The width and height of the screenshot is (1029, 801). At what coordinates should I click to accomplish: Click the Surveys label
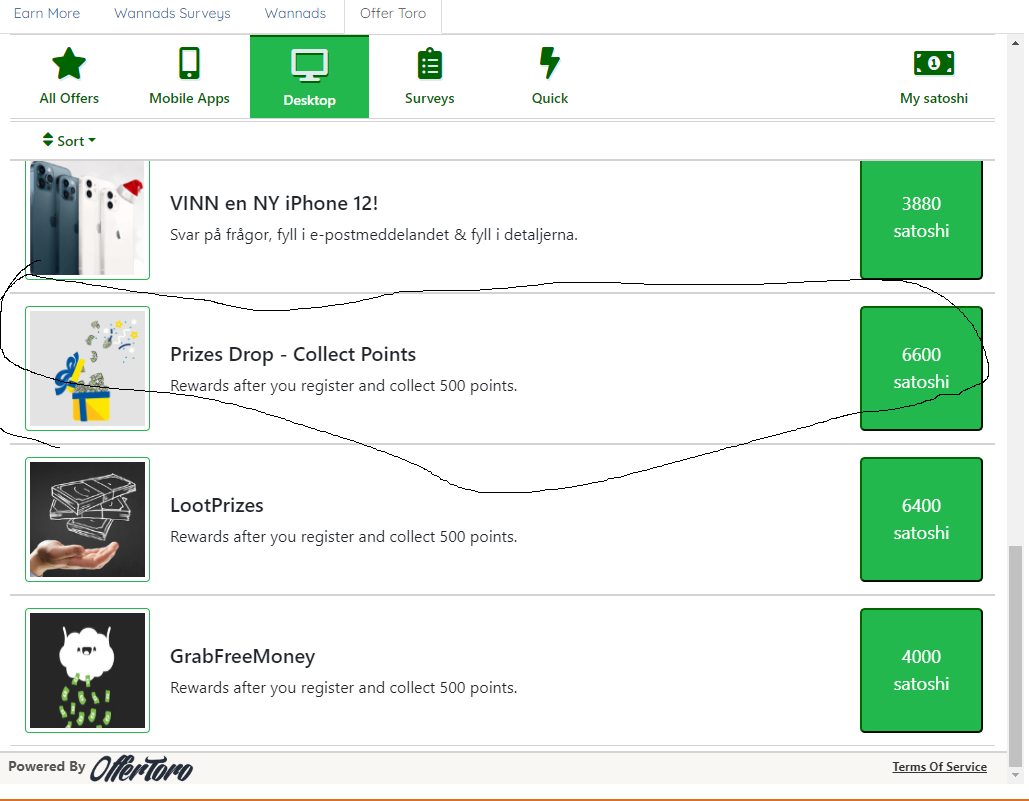coord(430,98)
